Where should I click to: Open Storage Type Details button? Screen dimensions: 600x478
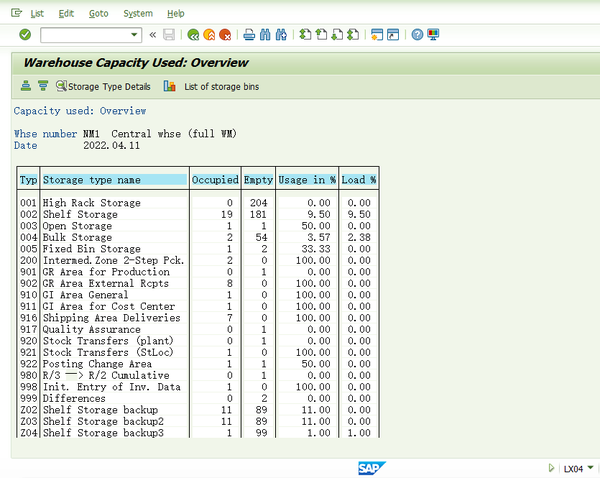click(103, 86)
